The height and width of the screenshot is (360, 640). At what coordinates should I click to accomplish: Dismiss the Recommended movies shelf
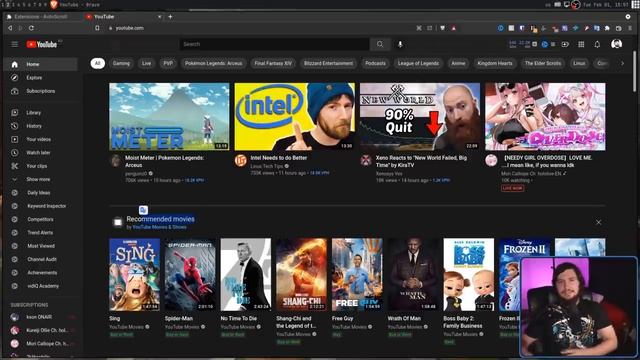[598, 222]
